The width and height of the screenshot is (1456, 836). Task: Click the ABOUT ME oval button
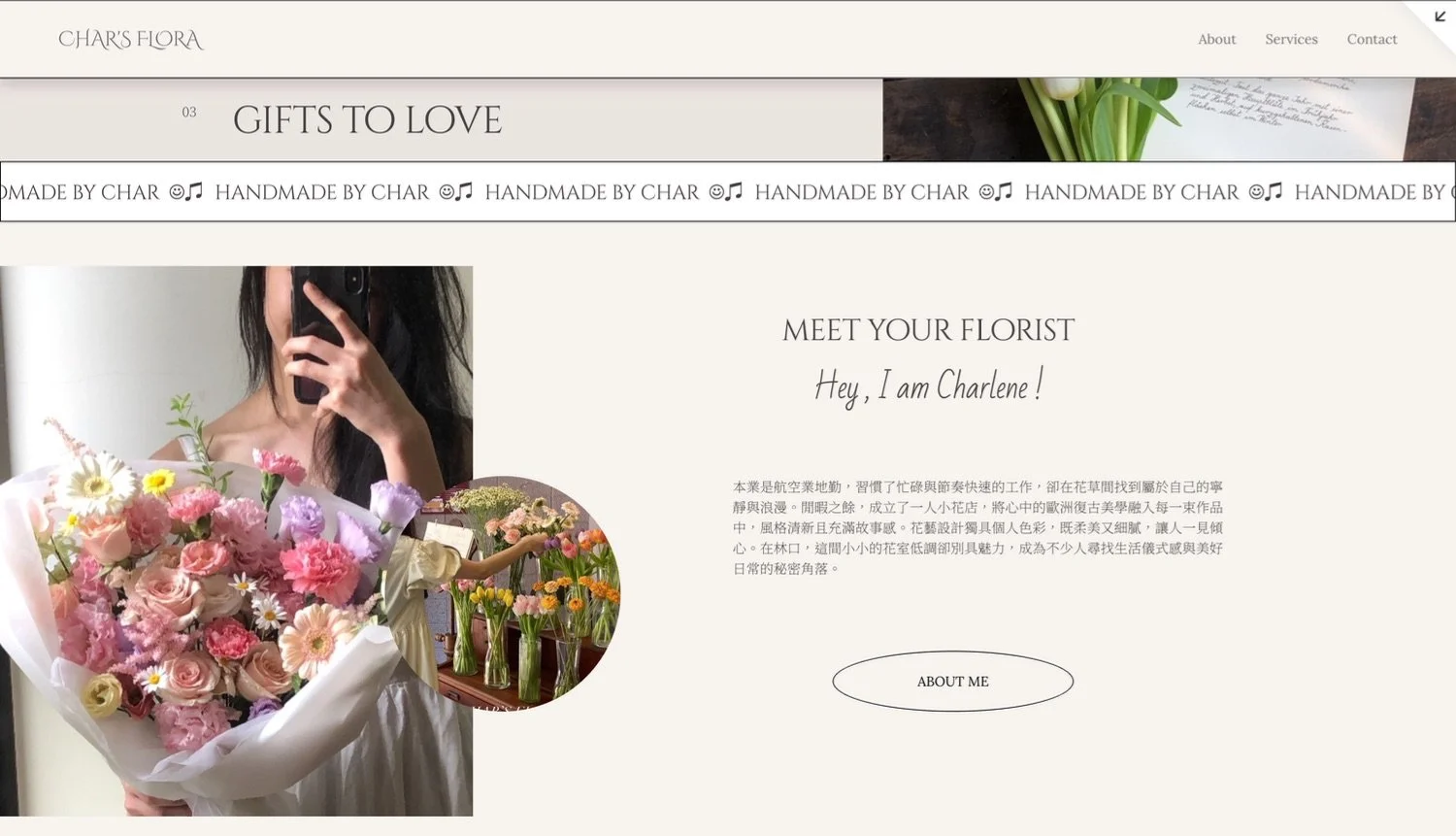pyautogui.click(x=952, y=681)
